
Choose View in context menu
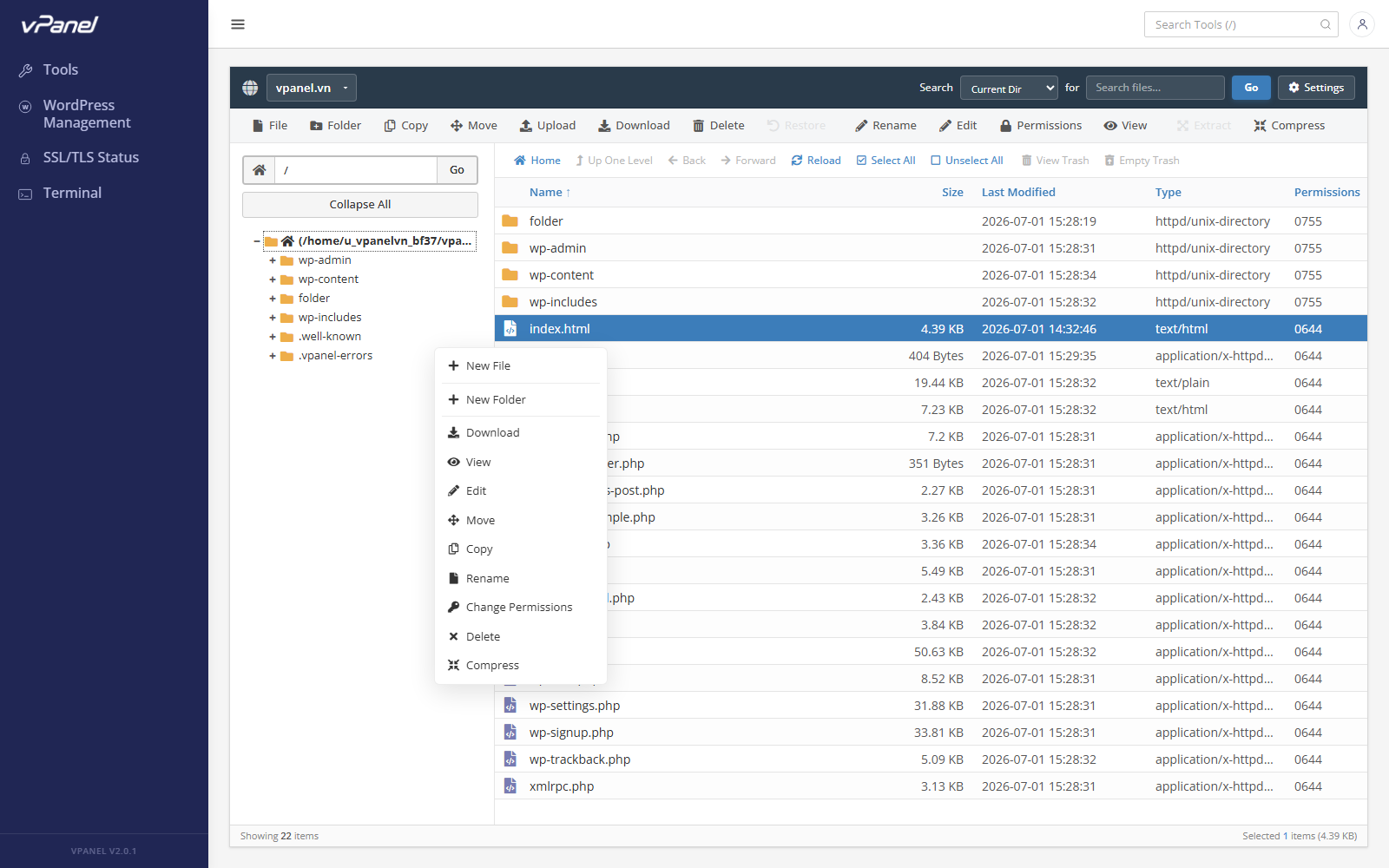[521, 463]
